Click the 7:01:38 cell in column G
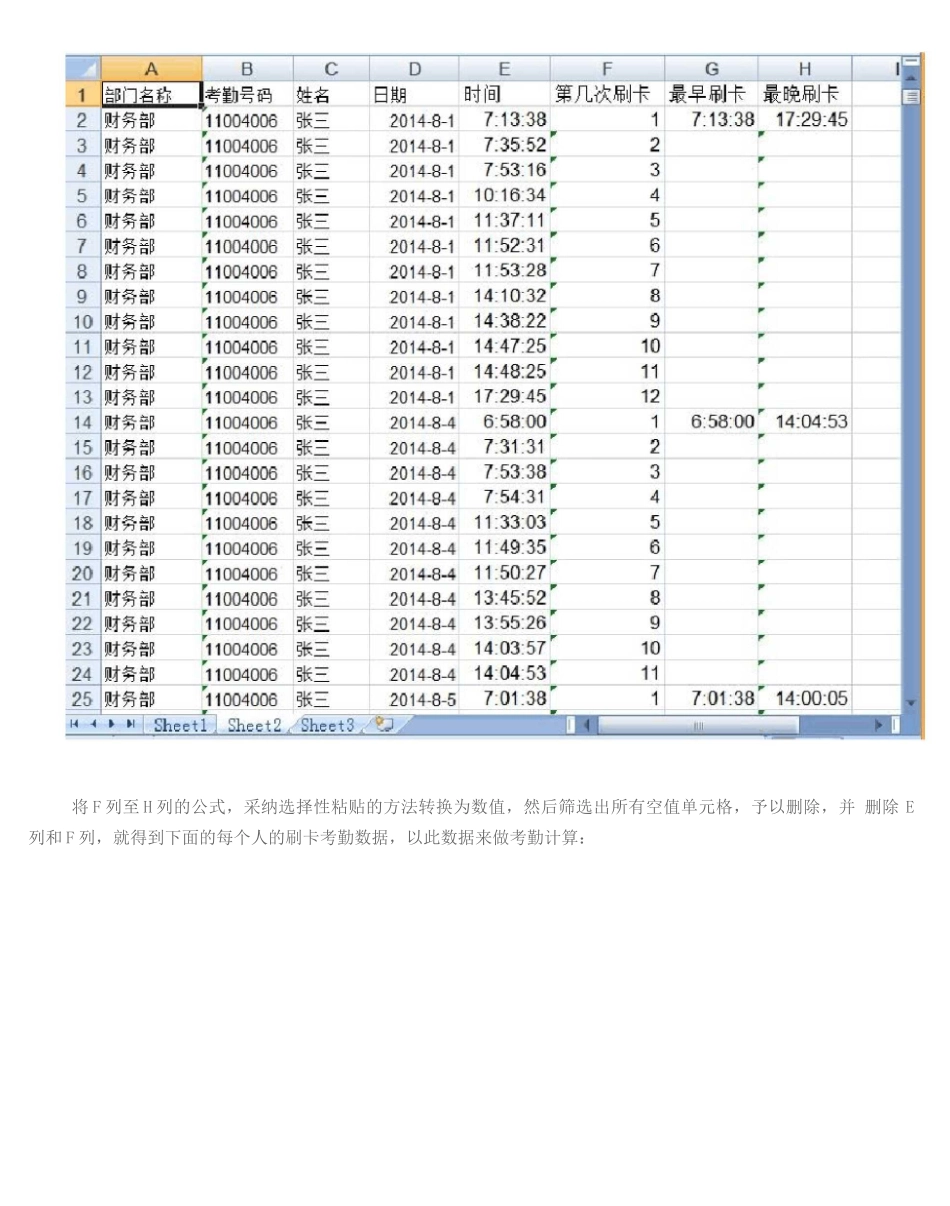The width and height of the screenshot is (950, 1206). [x=711, y=699]
